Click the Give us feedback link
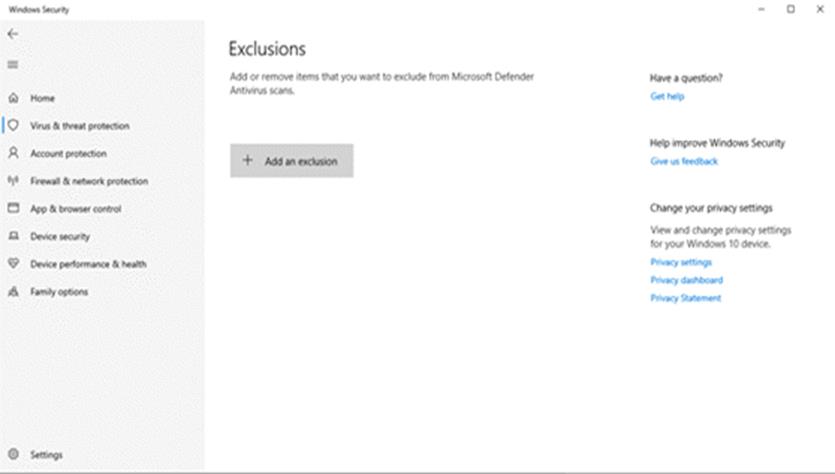The image size is (835, 474). point(684,161)
